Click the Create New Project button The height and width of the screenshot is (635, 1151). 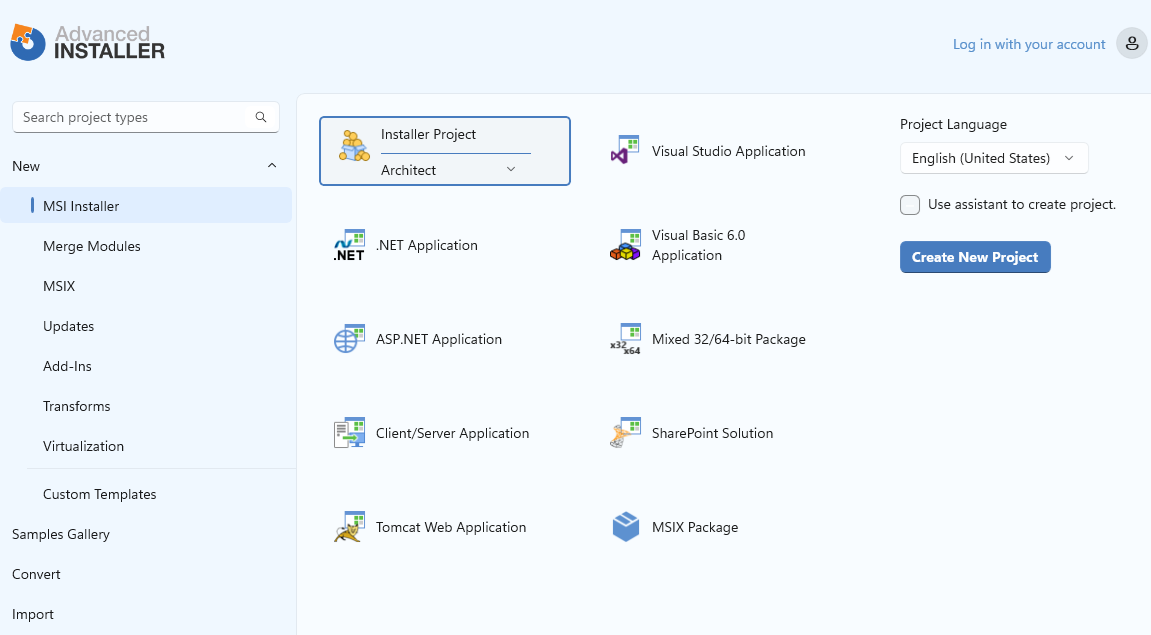[975, 257]
